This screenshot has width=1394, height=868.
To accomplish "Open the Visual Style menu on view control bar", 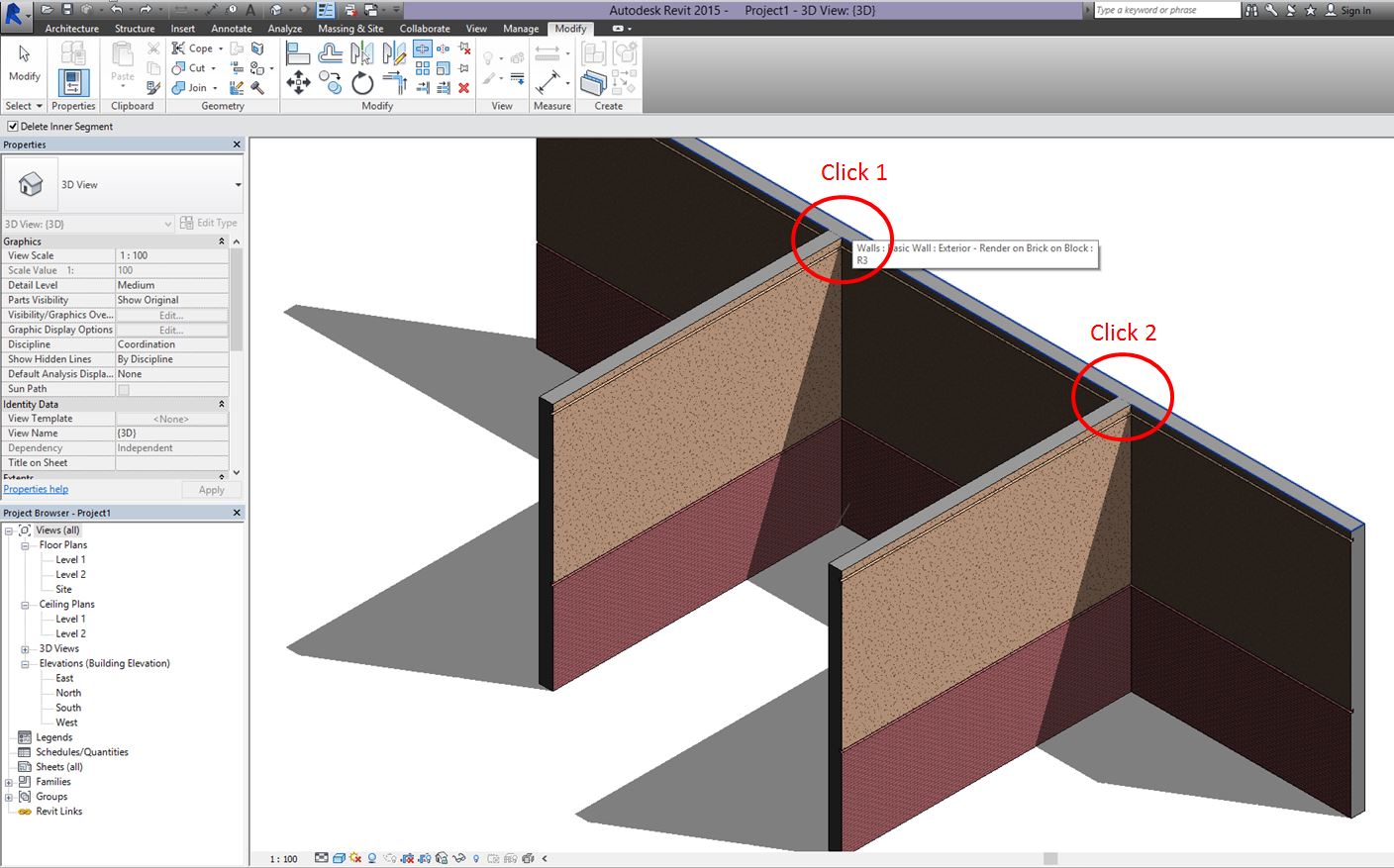I will tap(338, 858).
